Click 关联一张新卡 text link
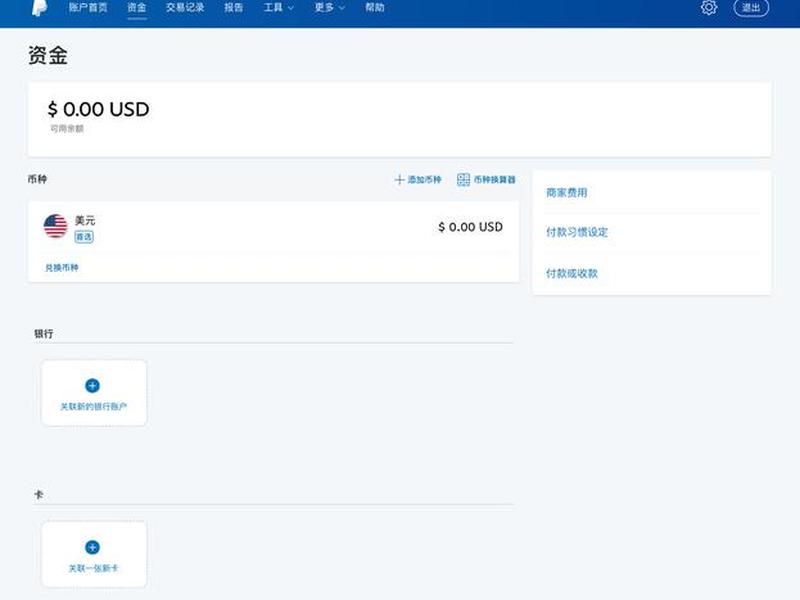Image resolution: width=800 pixels, height=600 pixels. click(93, 568)
